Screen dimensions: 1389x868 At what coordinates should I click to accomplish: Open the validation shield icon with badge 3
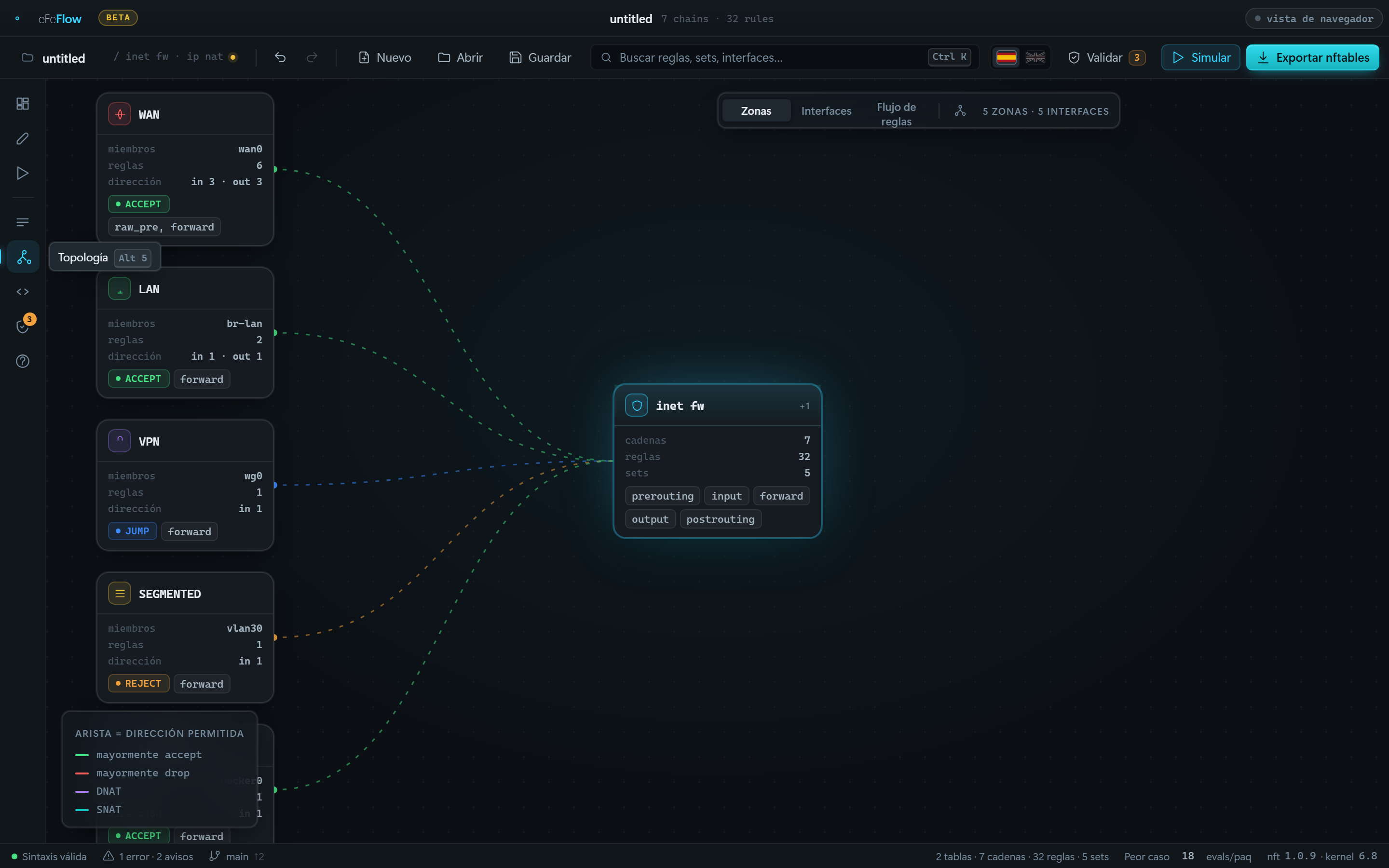tap(22, 326)
